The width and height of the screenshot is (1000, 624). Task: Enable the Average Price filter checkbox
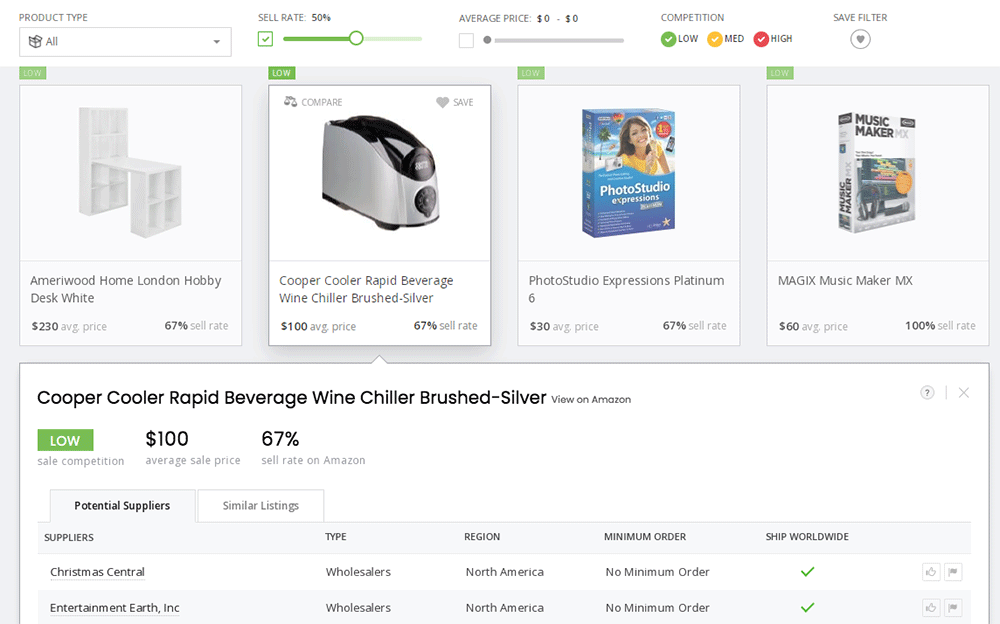point(466,40)
